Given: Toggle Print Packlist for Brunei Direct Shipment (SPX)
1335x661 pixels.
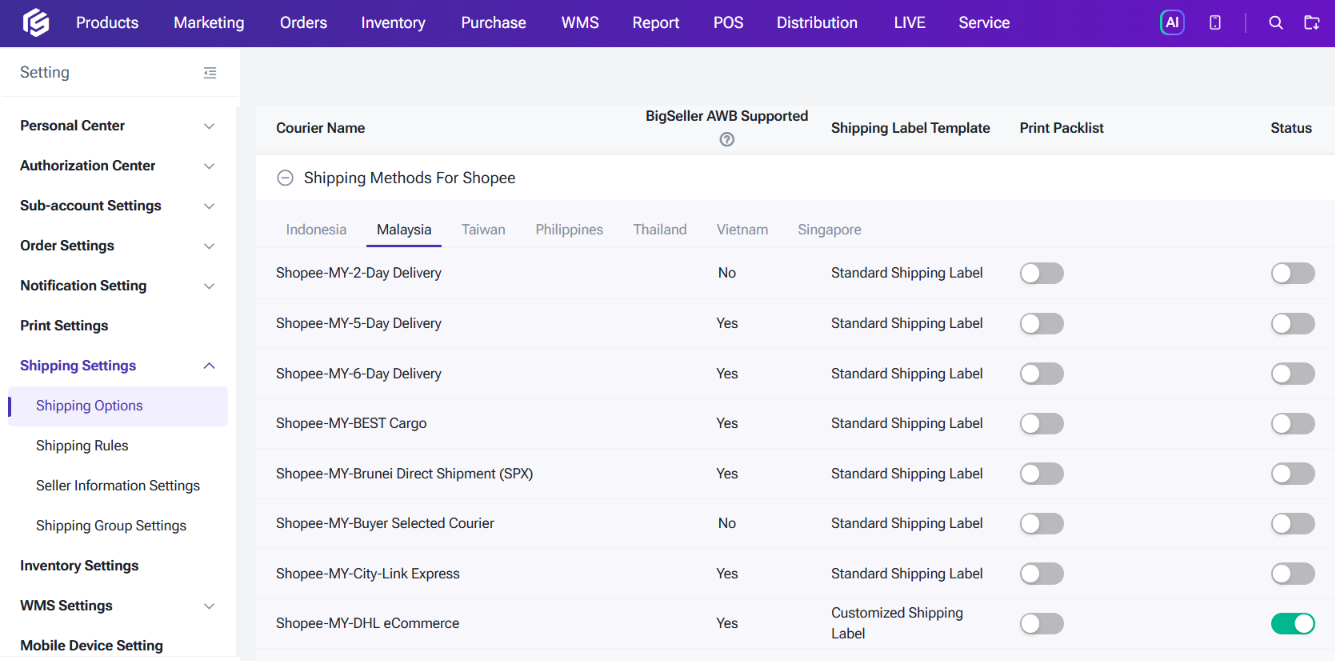Looking at the screenshot, I should coord(1042,473).
